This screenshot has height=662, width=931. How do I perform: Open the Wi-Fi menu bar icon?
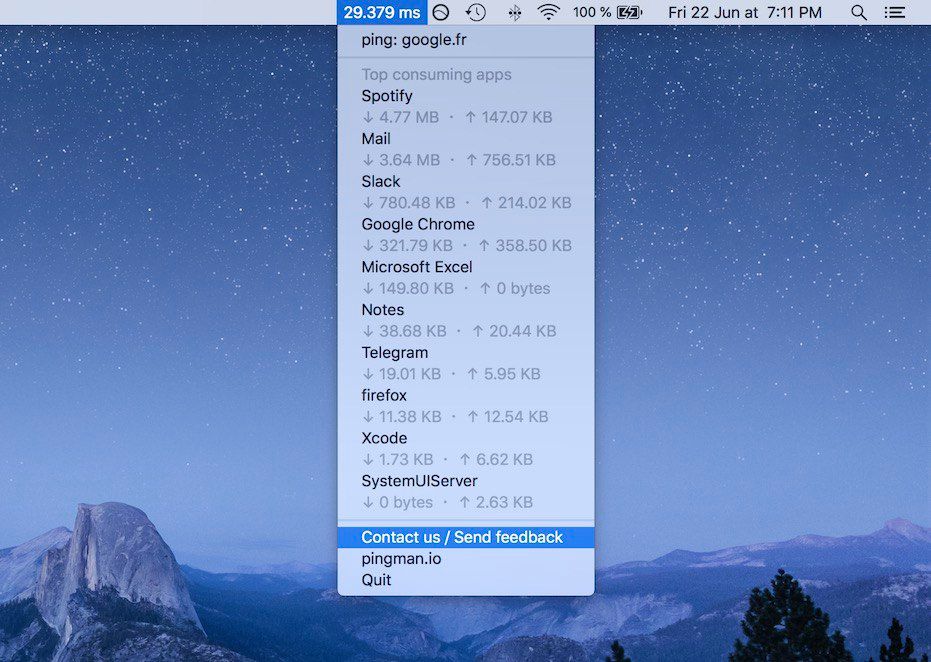[548, 12]
